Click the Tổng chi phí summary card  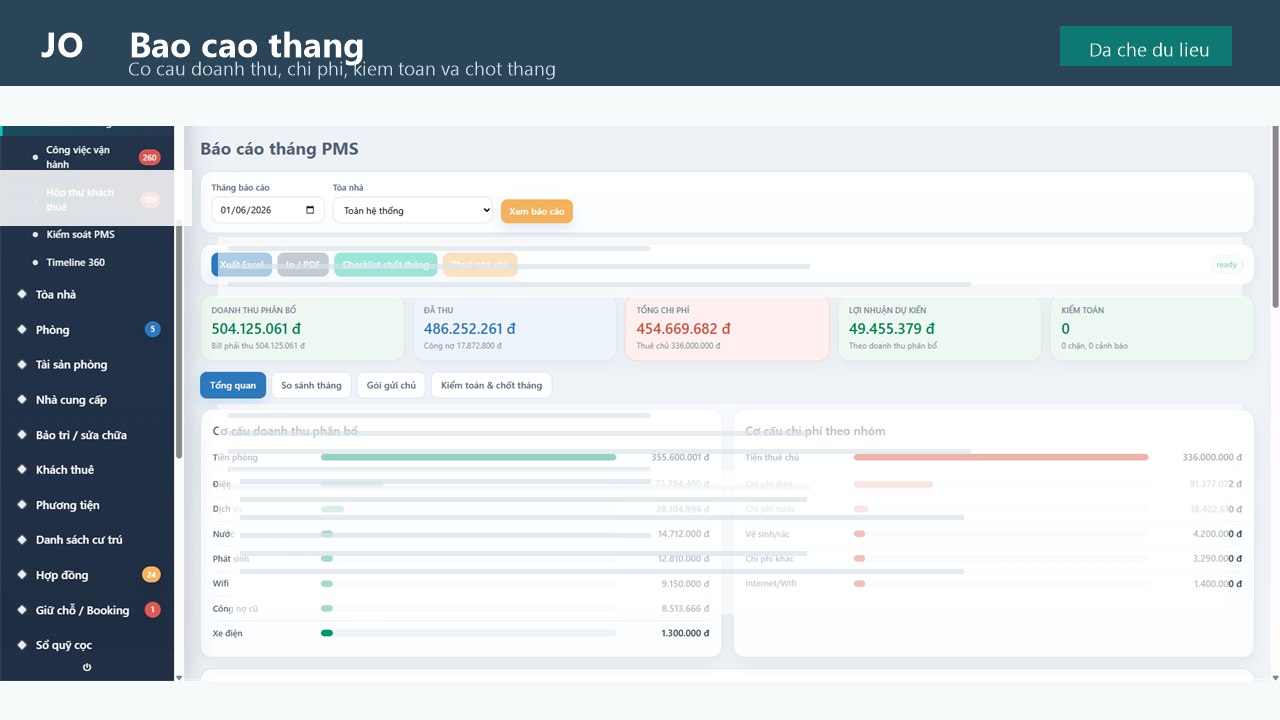point(727,328)
